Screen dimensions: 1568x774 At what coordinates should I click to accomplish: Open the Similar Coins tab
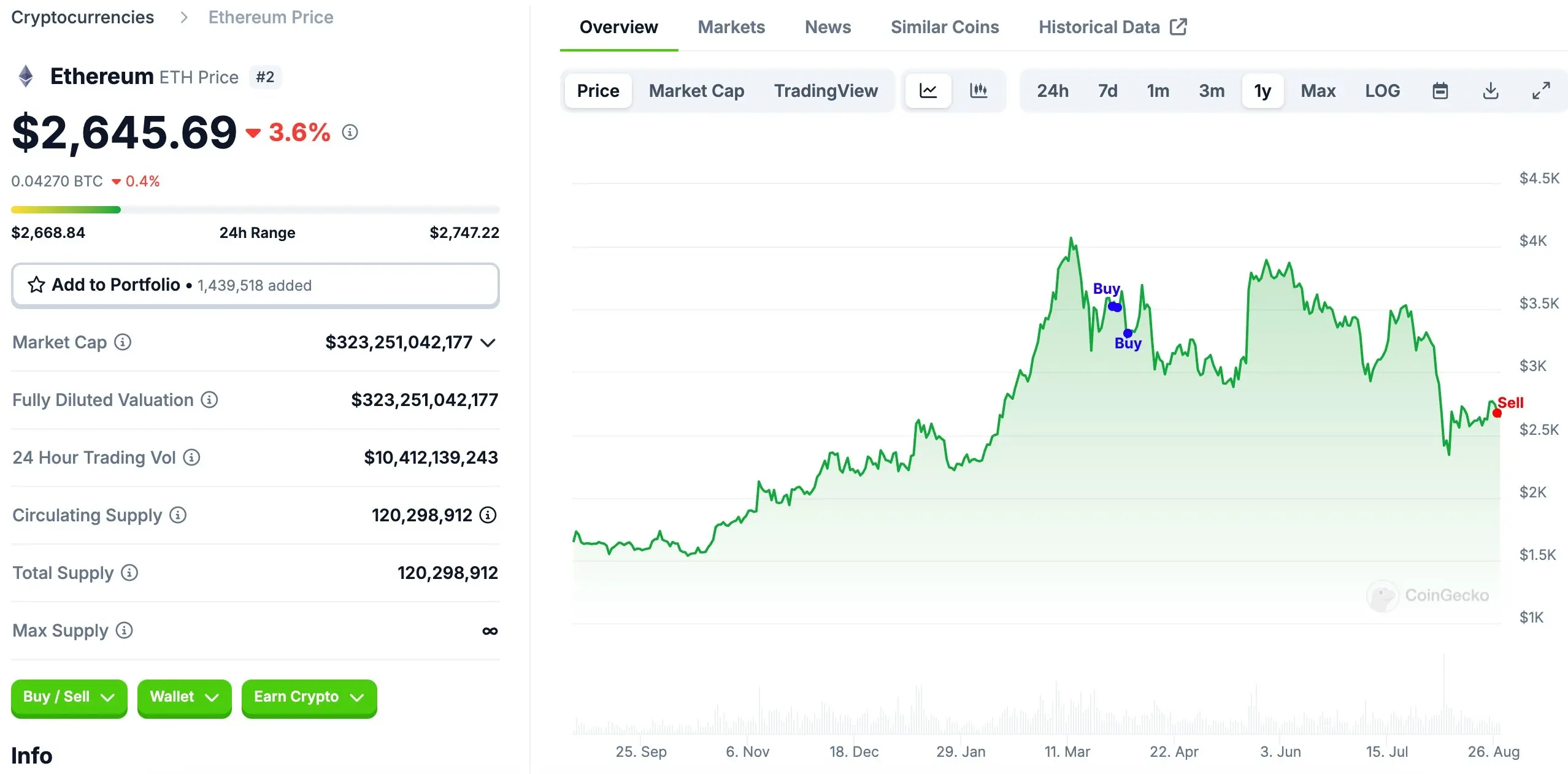pos(944,27)
